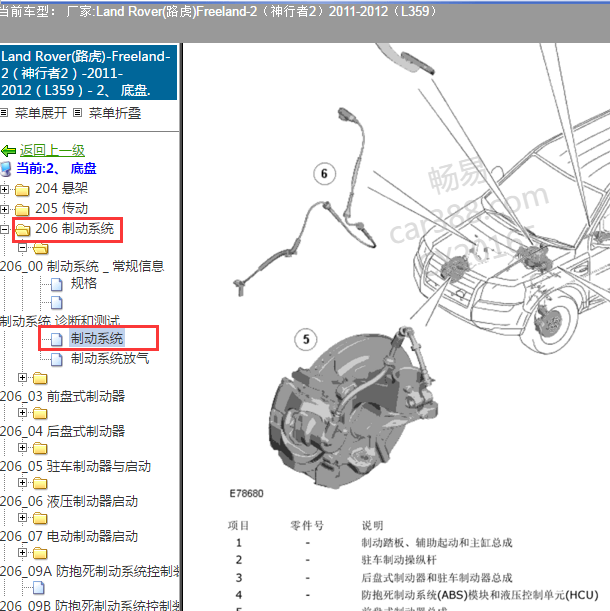
Task: Open the 204 悬架 tree item
Action: point(62,189)
